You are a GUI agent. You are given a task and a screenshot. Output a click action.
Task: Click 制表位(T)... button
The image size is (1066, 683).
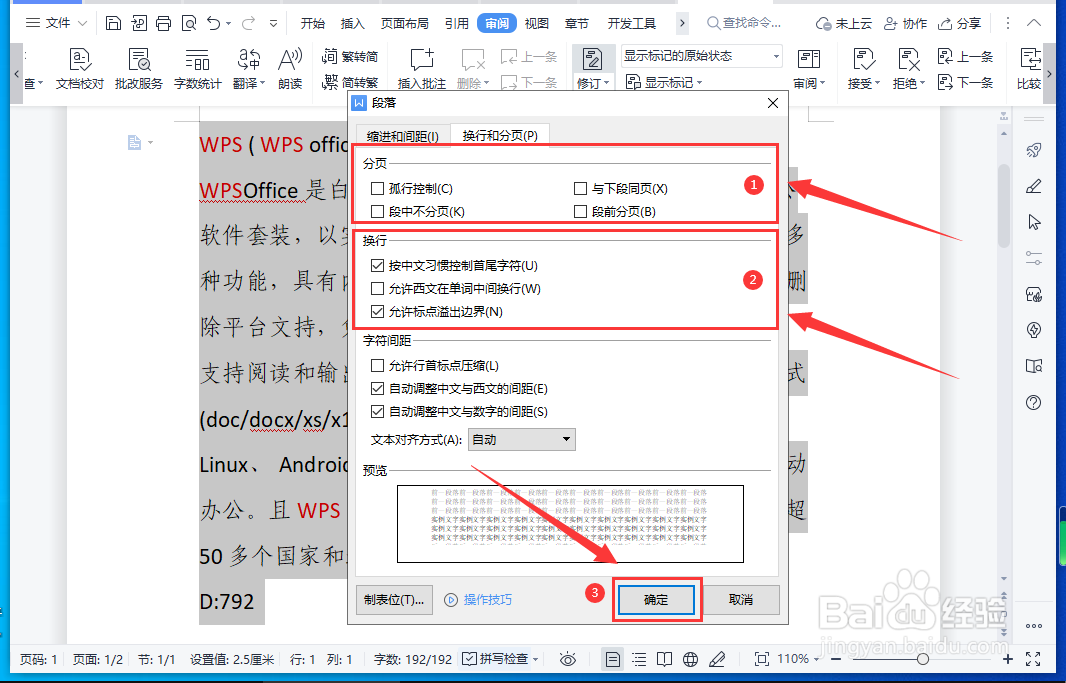[394, 599]
